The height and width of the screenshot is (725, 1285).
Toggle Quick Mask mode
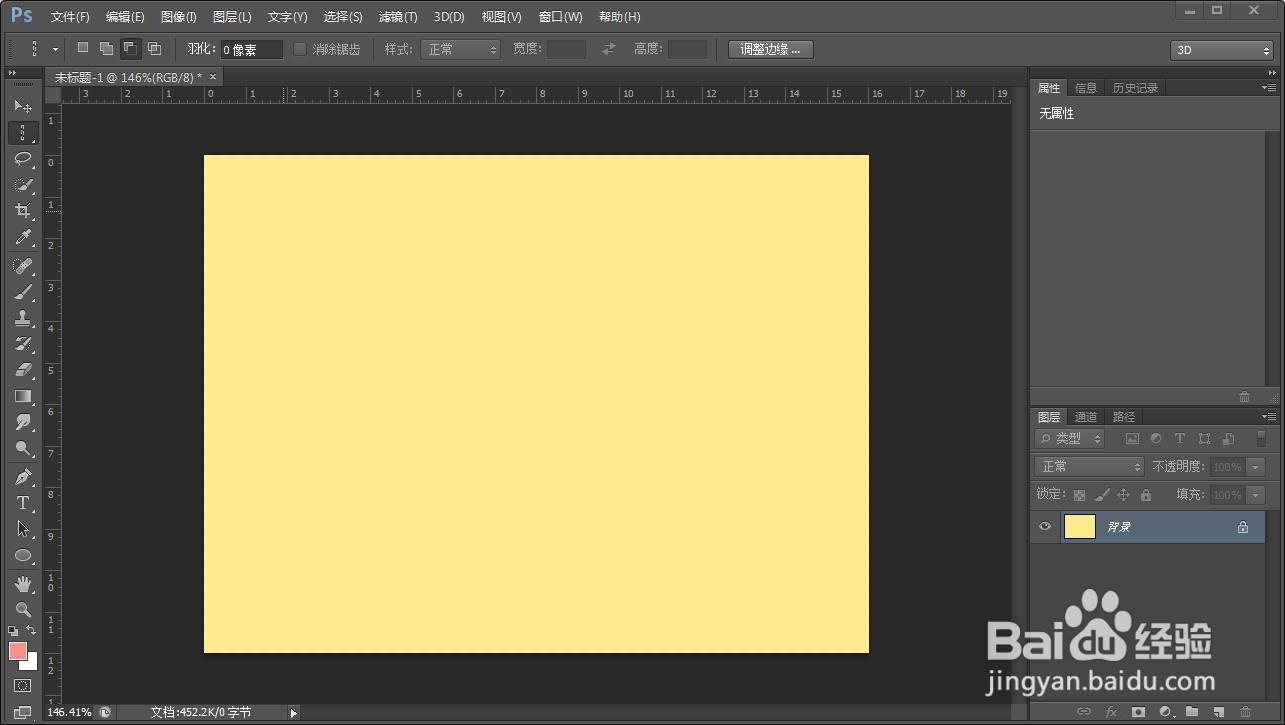coord(23,686)
